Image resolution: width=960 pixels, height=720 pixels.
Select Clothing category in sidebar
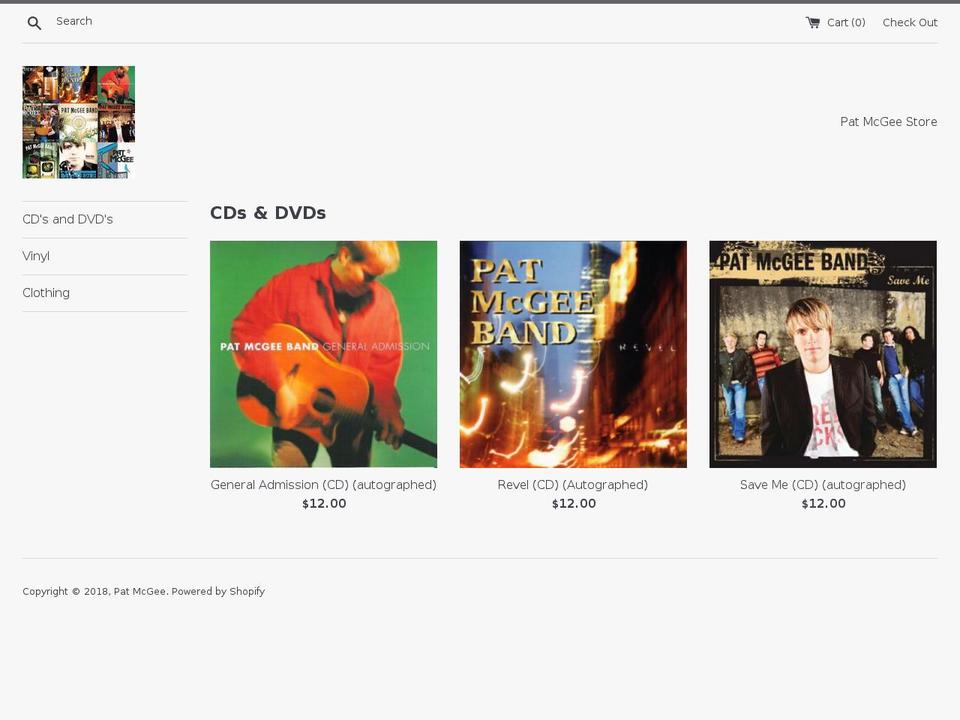(x=46, y=293)
